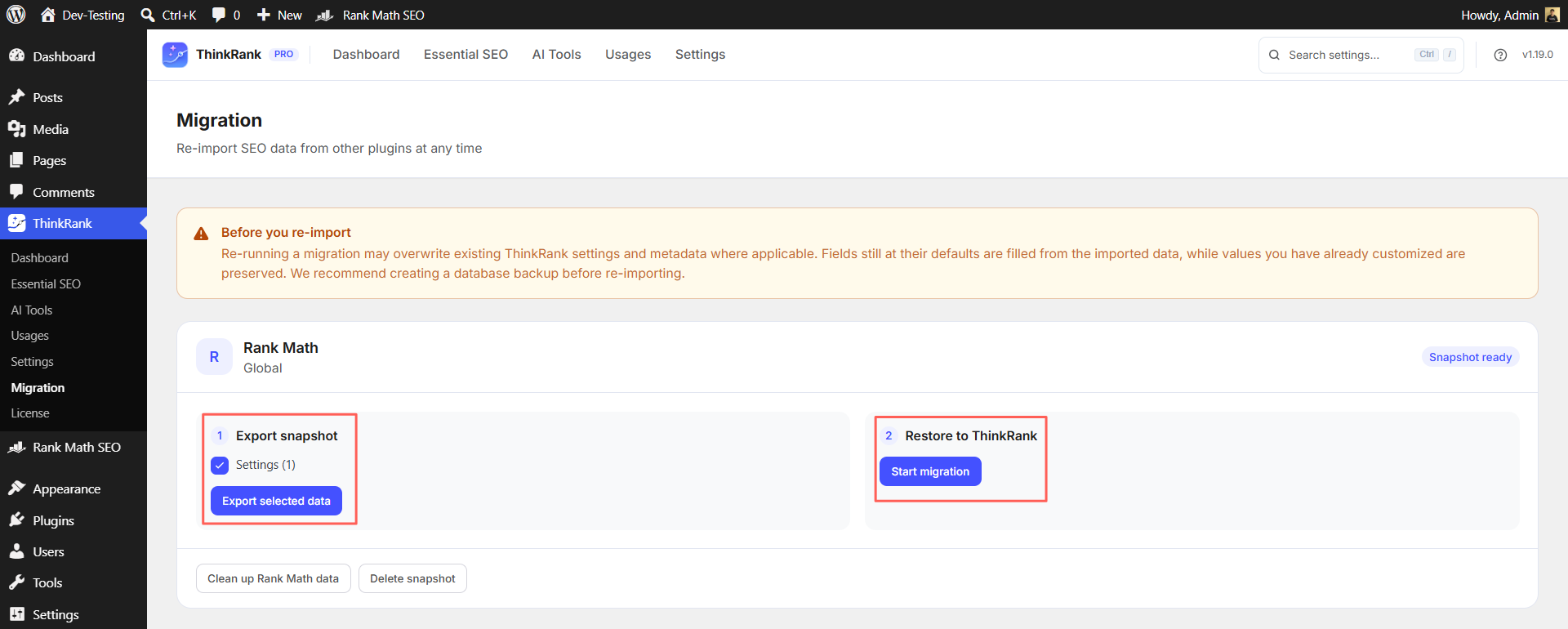Click the v1.19.0 version label
The image size is (1568, 629).
coord(1537,55)
